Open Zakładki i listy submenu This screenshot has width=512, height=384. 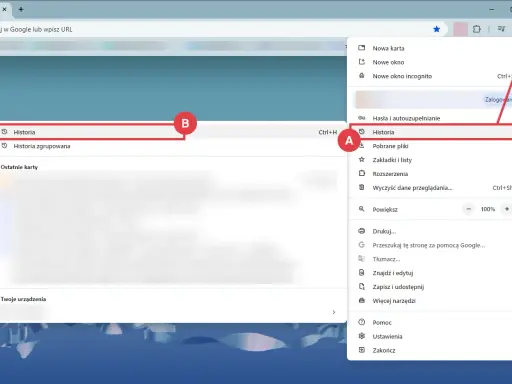point(430,160)
